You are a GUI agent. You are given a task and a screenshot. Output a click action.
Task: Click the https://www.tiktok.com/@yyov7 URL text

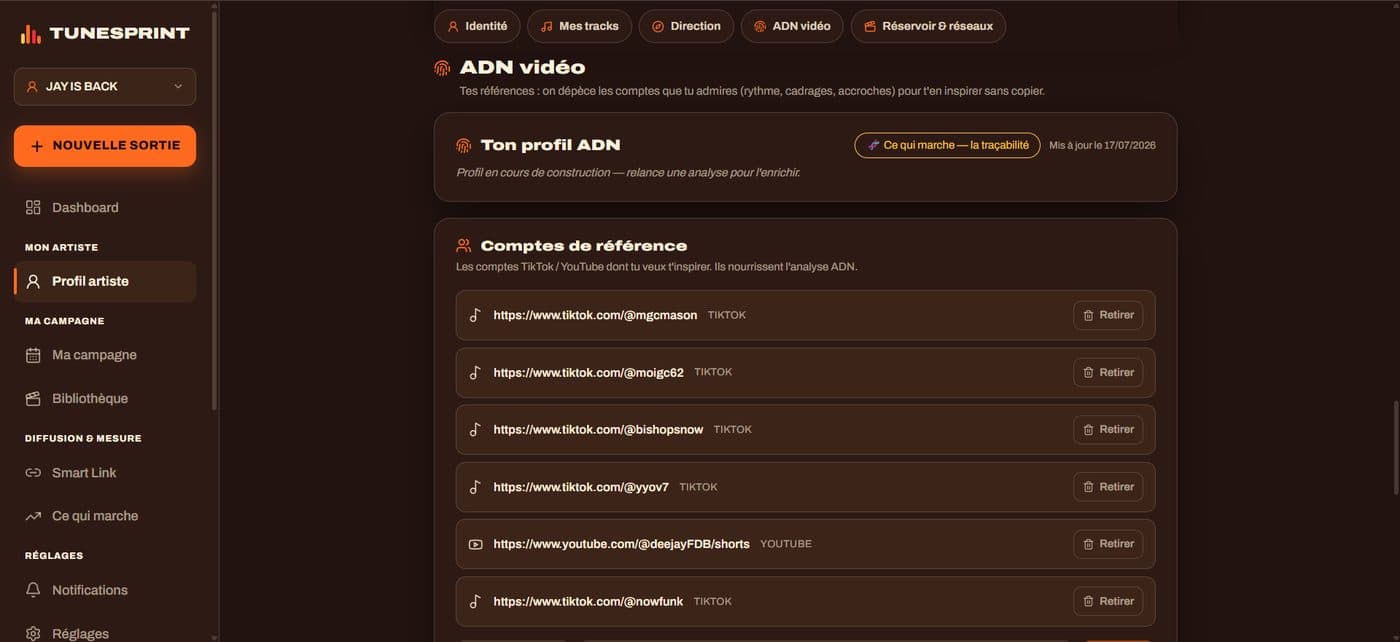coord(581,487)
